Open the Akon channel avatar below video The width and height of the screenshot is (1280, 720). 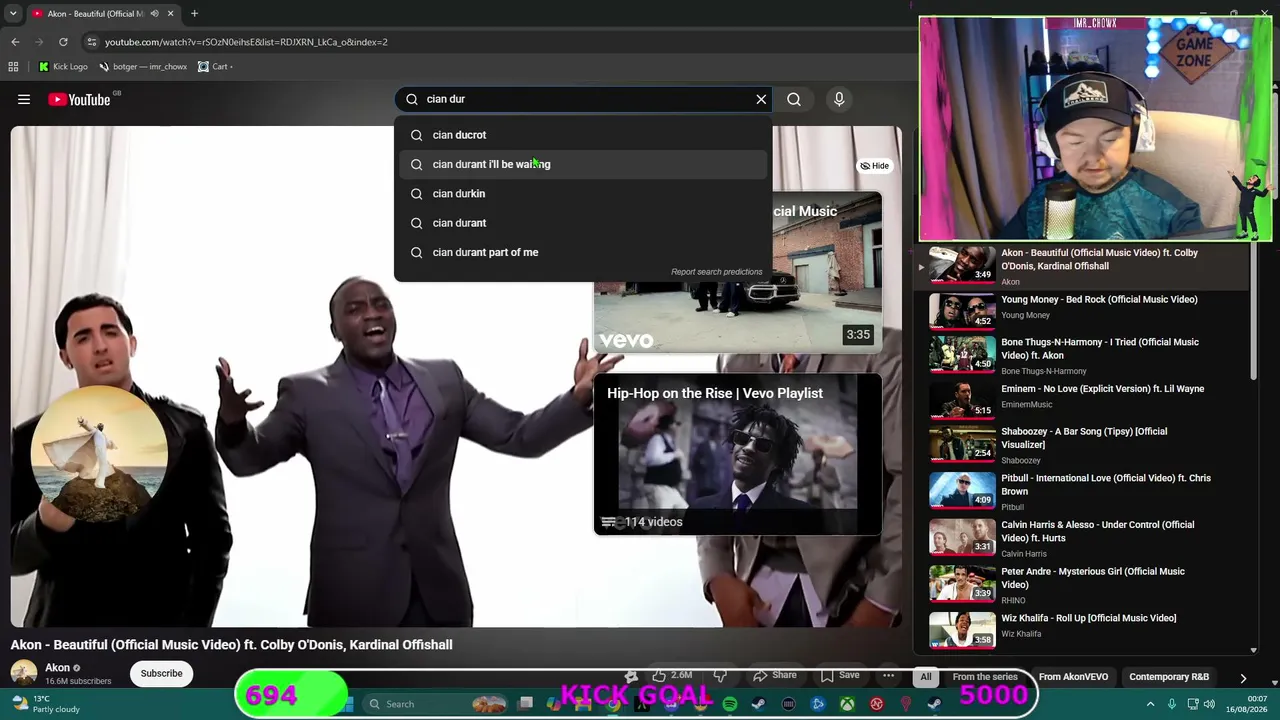pyautogui.click(x=24, y=674)
